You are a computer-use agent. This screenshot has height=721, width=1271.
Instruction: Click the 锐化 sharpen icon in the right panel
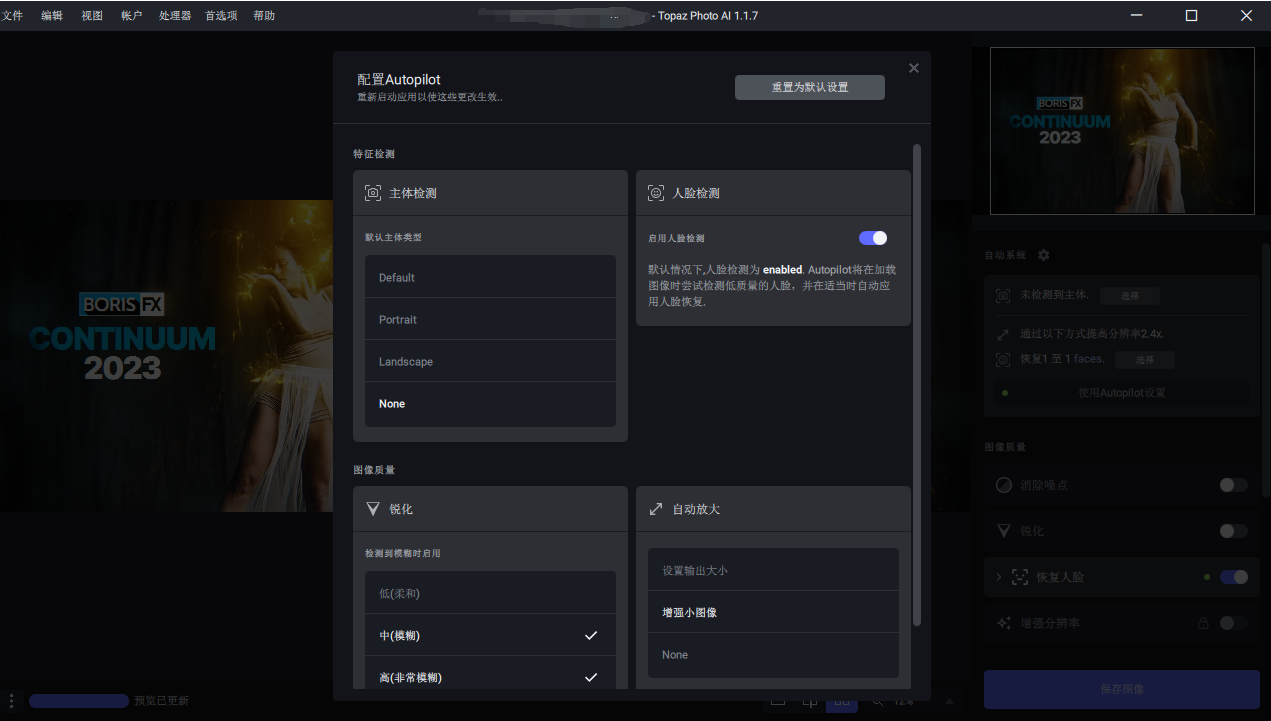pyautogui.click(x=1004, y=531)
